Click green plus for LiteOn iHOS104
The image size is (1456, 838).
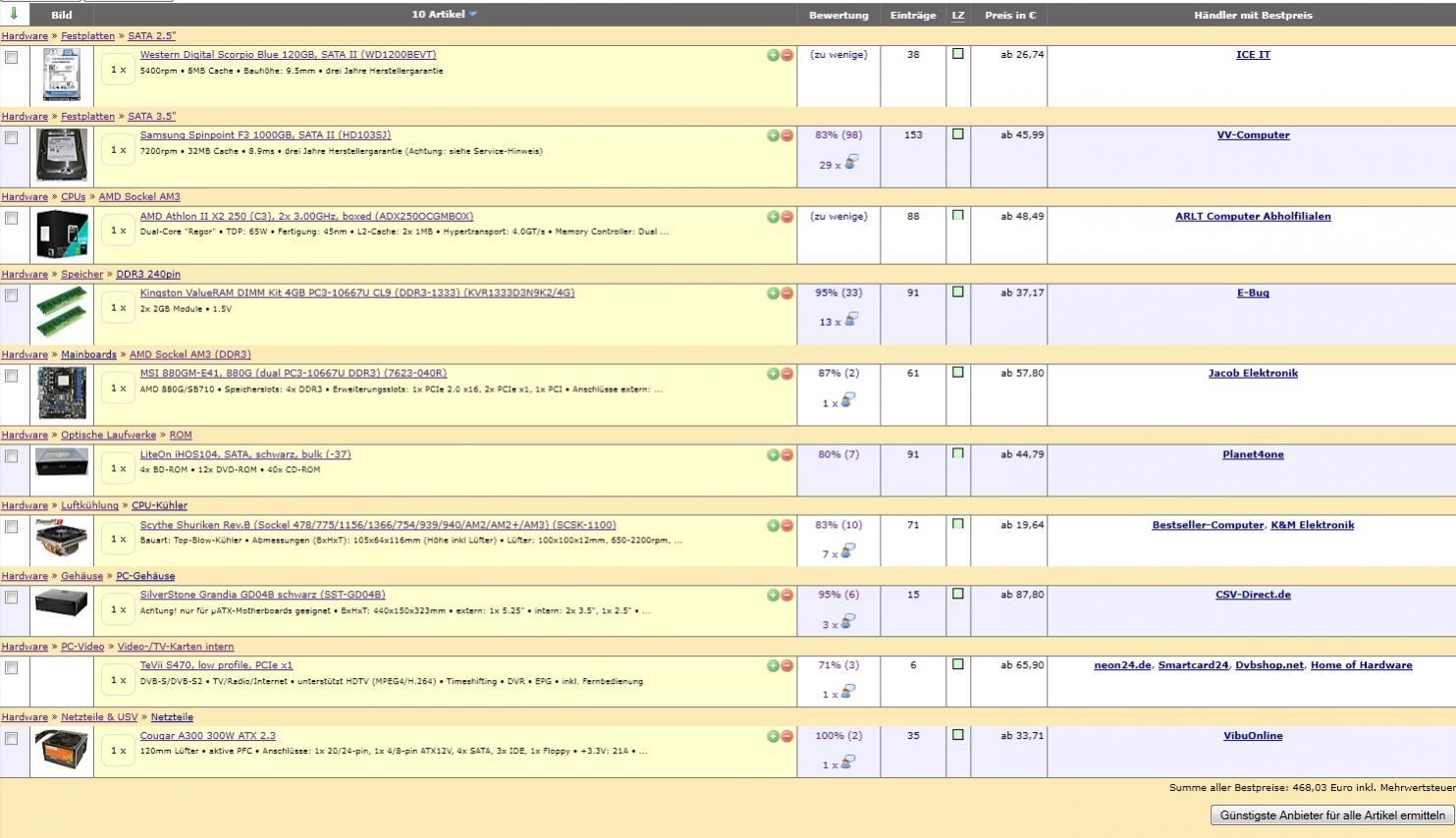(773, 455)
